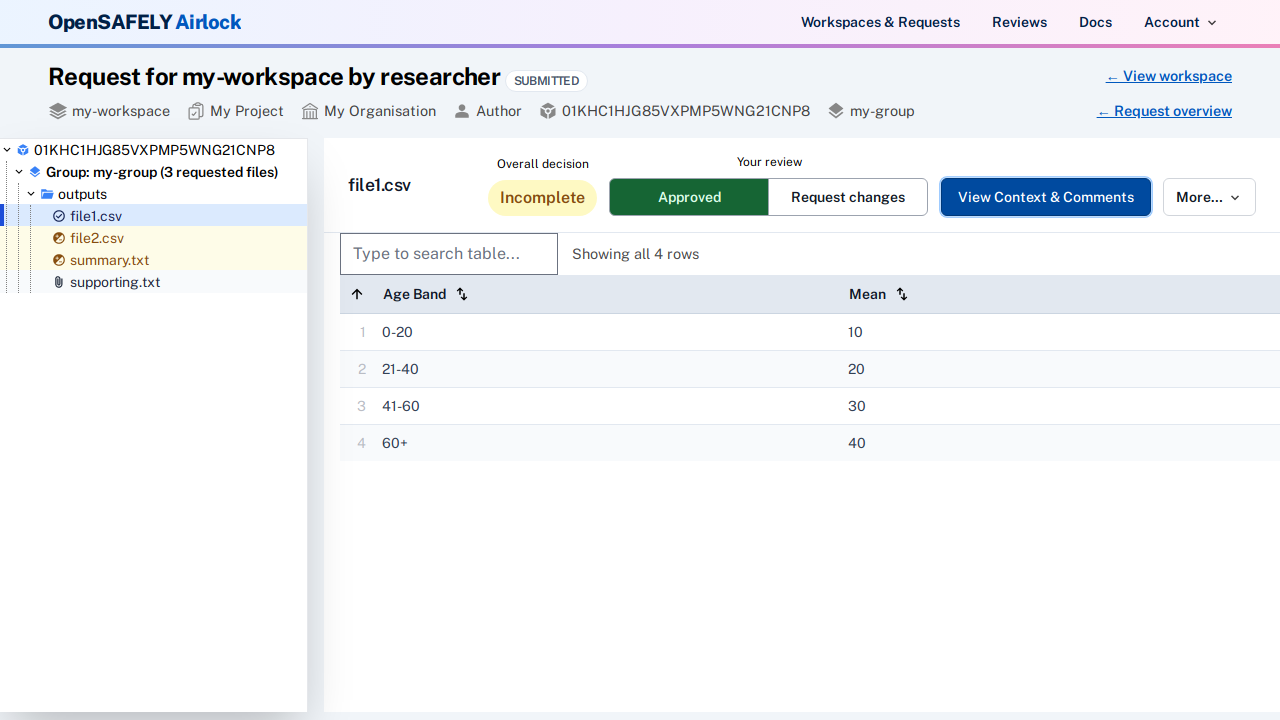Sort the table by Mean column
The height and width of the screenshot is (720, 1280).
[901, 294]
